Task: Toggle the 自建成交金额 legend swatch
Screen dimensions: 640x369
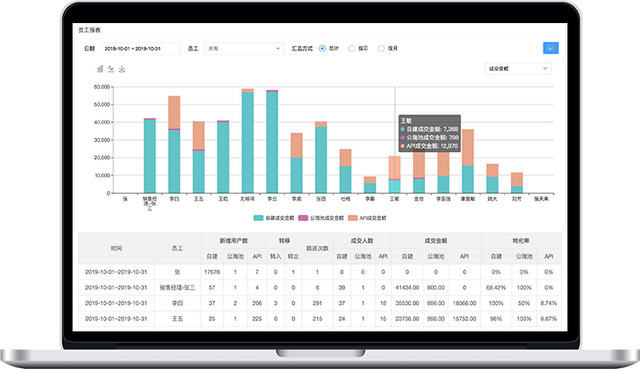Action: click(258, 218)
